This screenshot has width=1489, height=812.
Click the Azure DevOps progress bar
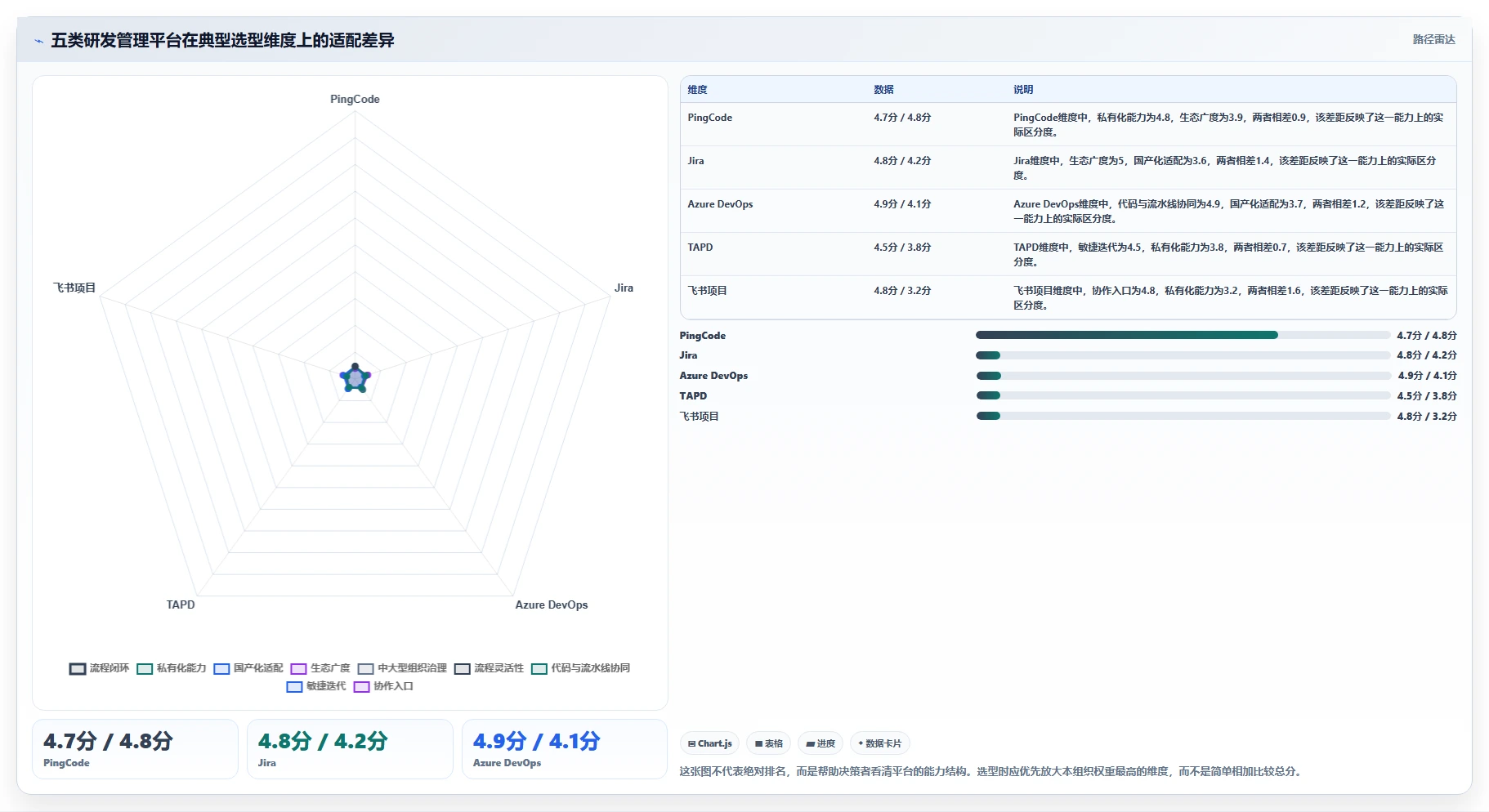coord(1183,376)
